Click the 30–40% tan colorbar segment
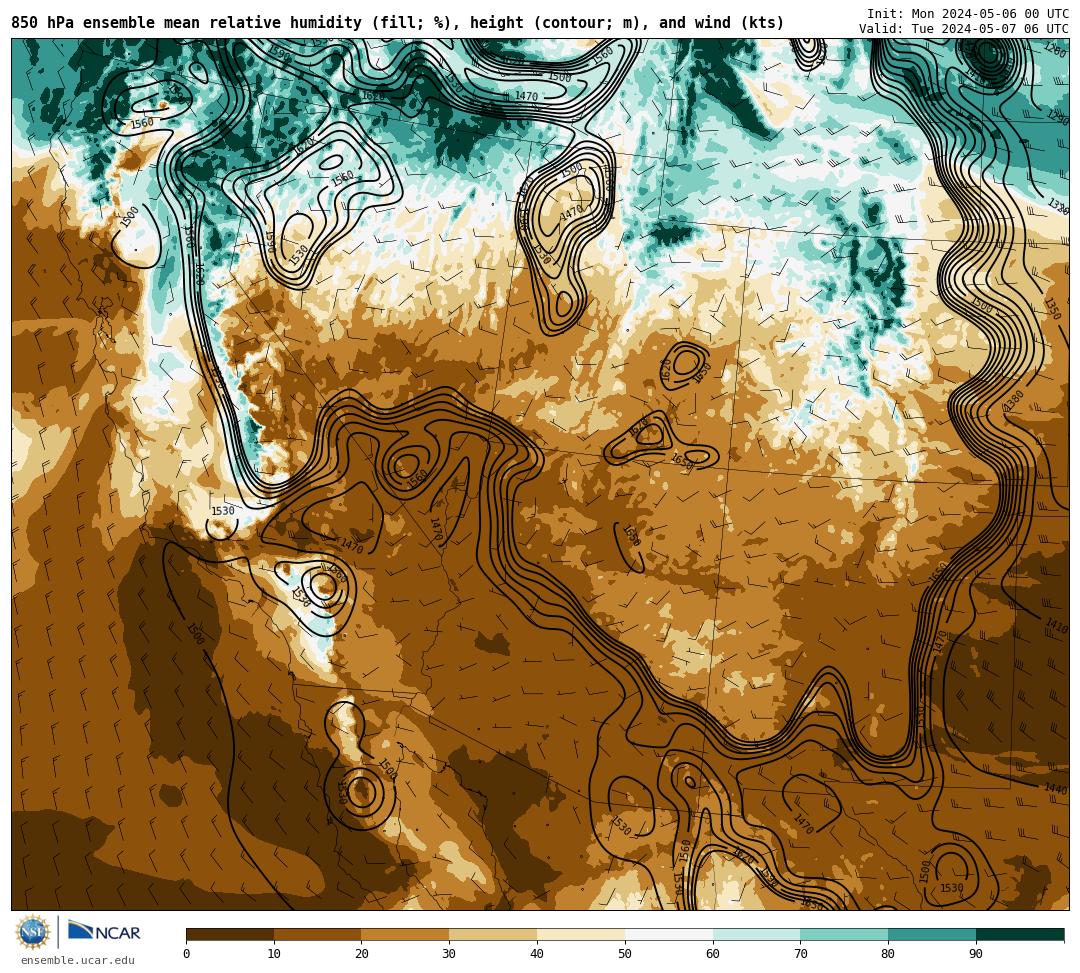Screen dimensions: 1080x973 click(493, 934)
